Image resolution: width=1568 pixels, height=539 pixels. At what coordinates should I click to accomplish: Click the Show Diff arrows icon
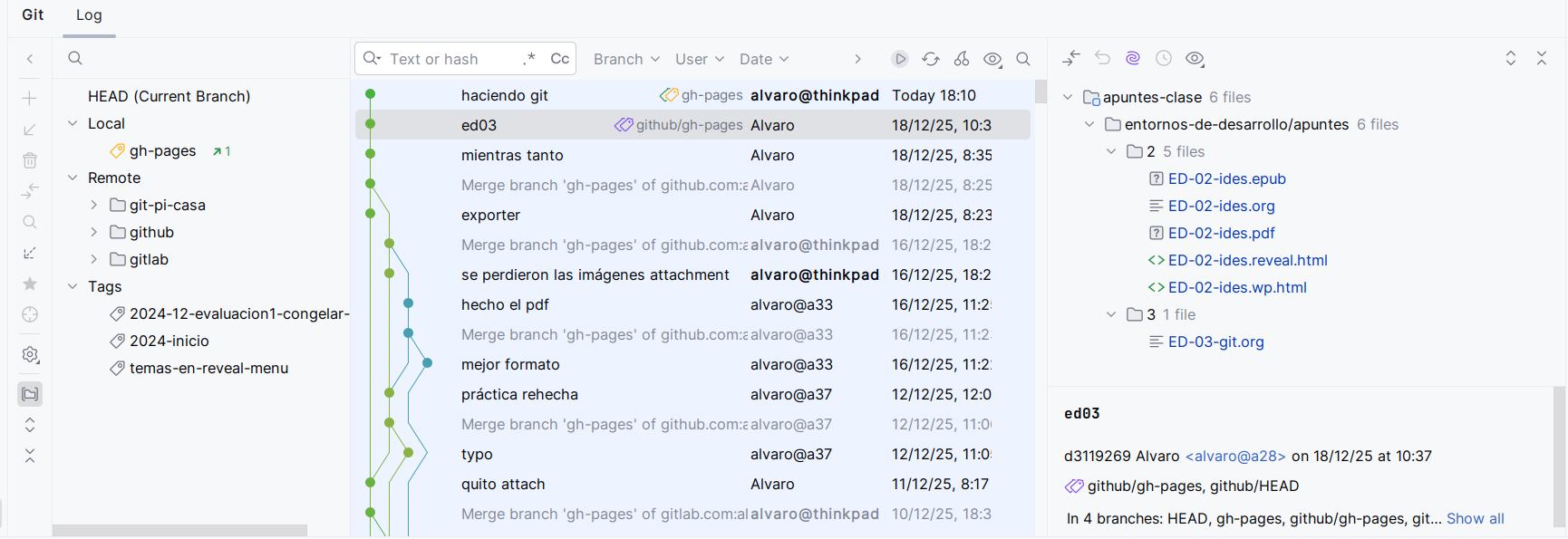[1071, 58]
